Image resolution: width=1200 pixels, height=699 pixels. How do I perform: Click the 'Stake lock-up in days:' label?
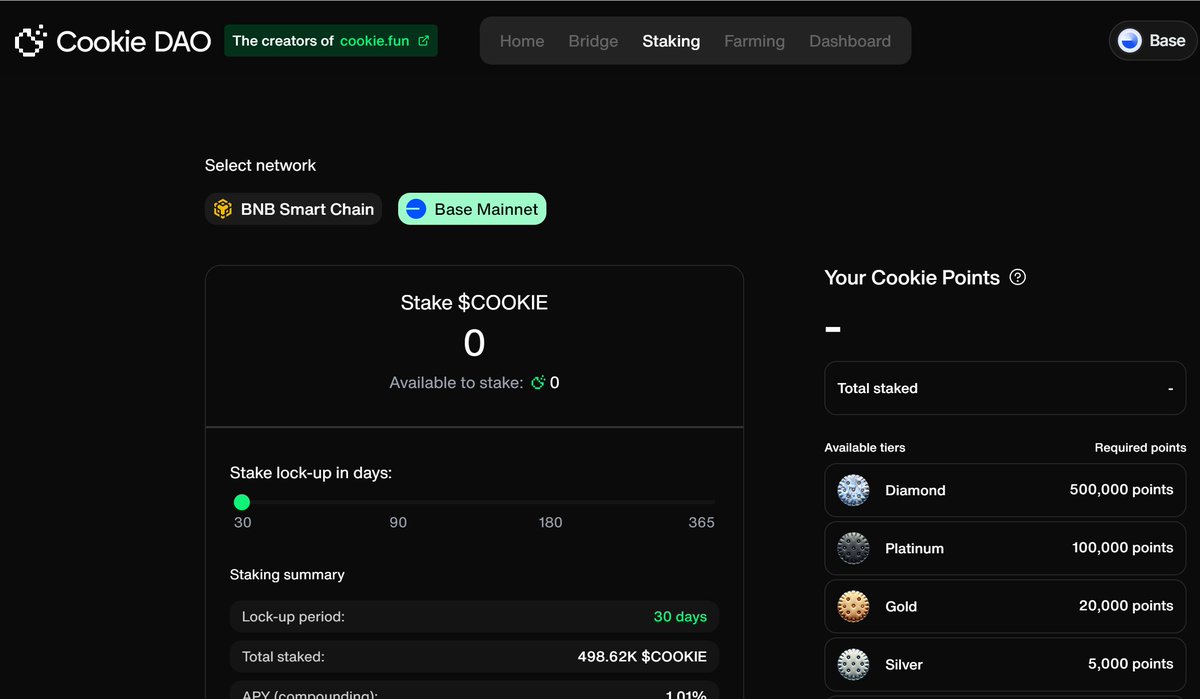coord(311,473)
